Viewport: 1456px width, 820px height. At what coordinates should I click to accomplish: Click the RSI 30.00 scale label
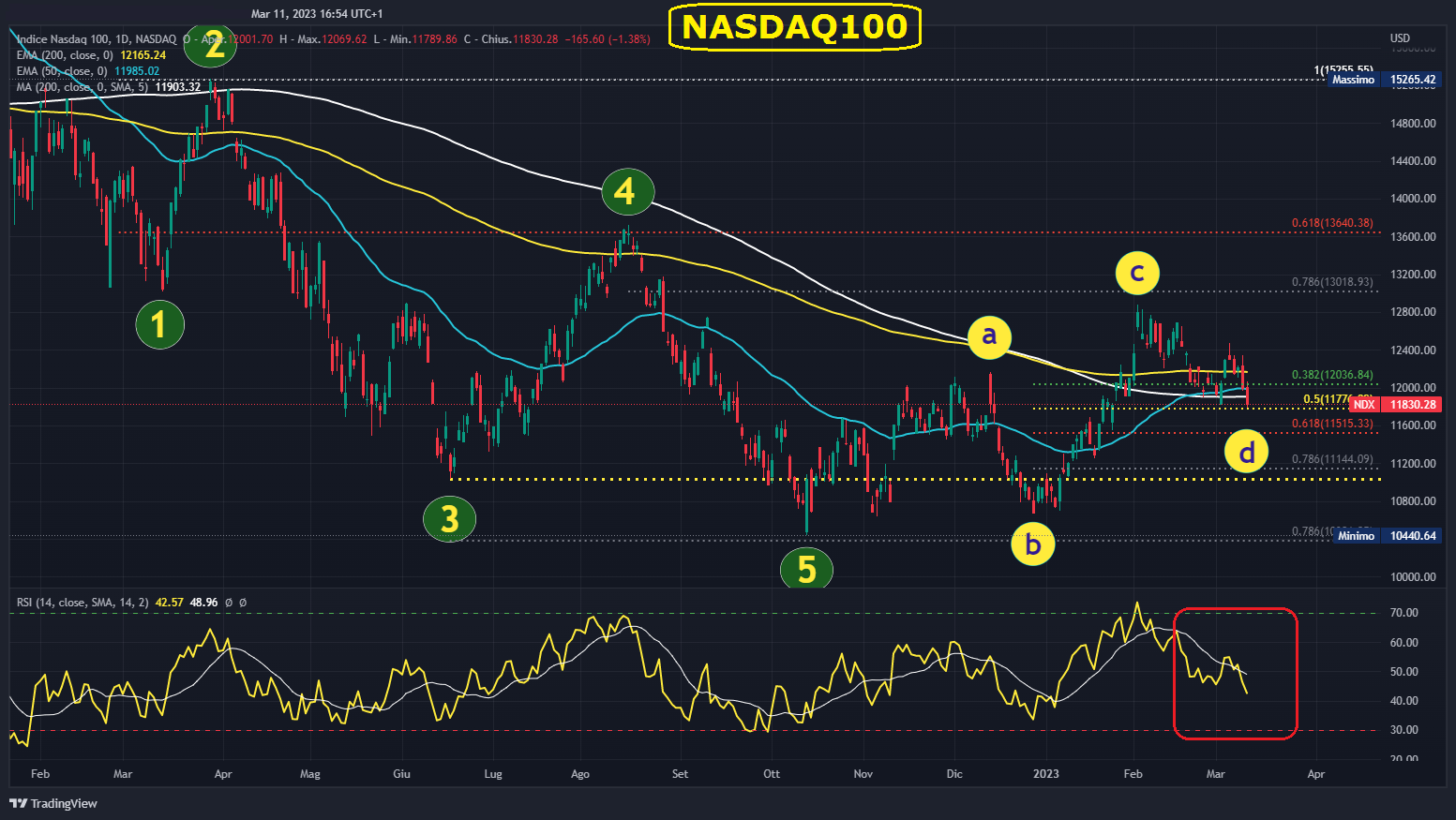[x=1403, y=730]
